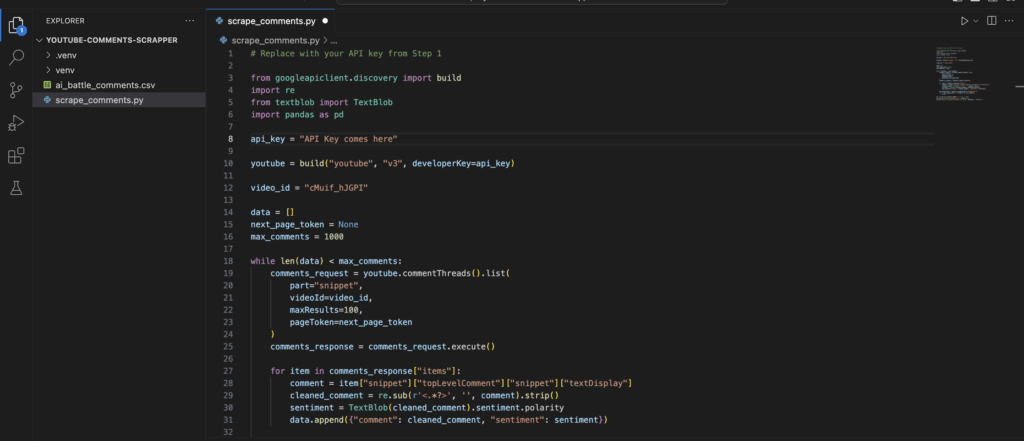Click 'googleapiclient.discovery' in the import line

336,78
